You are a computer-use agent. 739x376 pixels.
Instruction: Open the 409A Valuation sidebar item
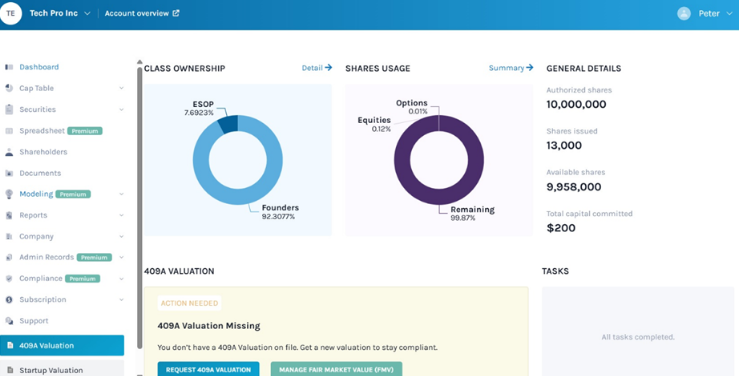62,345
